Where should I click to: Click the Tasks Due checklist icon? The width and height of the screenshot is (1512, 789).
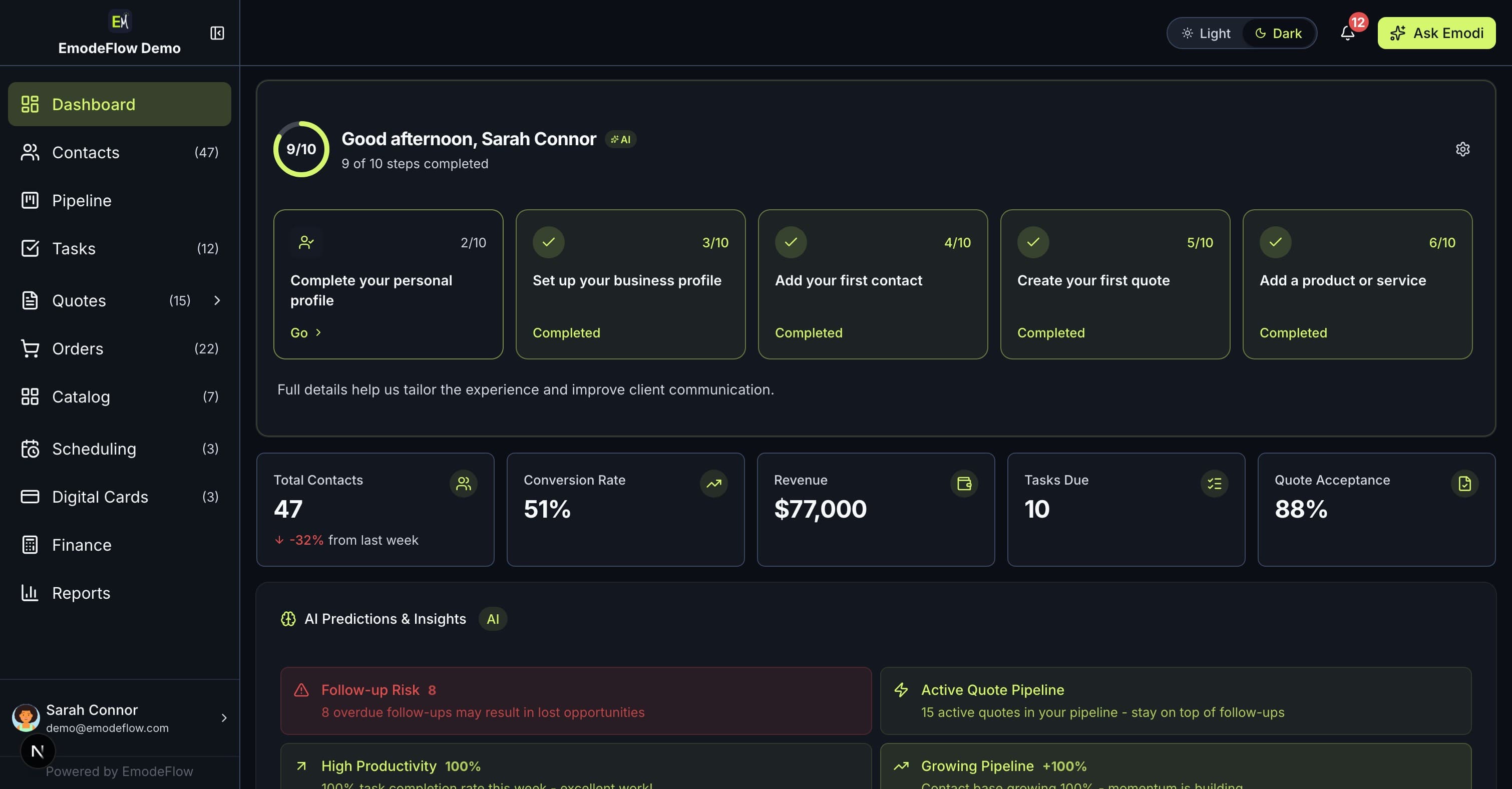pyautogui.click(x=1215, y=483)
